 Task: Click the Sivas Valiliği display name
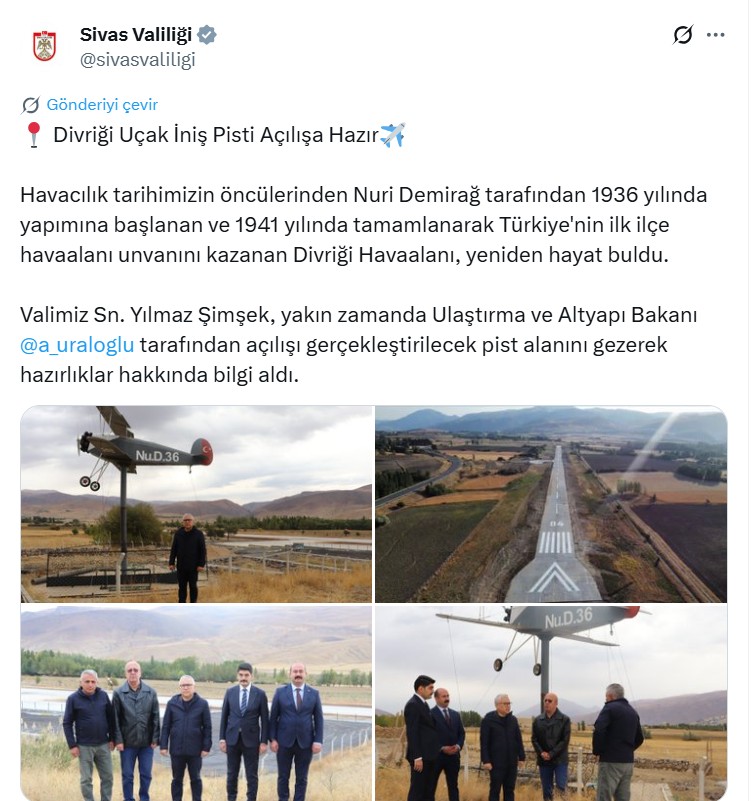(x=136, y=35)
